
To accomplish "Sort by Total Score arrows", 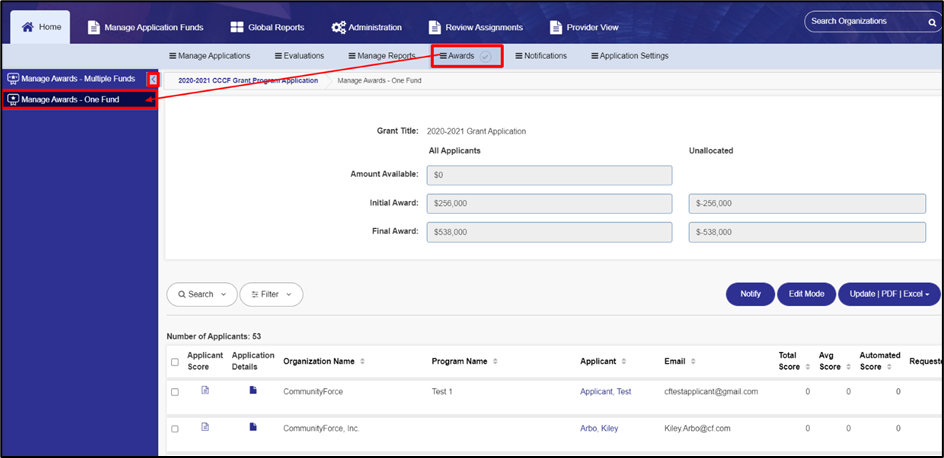I will (x=807, y=367).
